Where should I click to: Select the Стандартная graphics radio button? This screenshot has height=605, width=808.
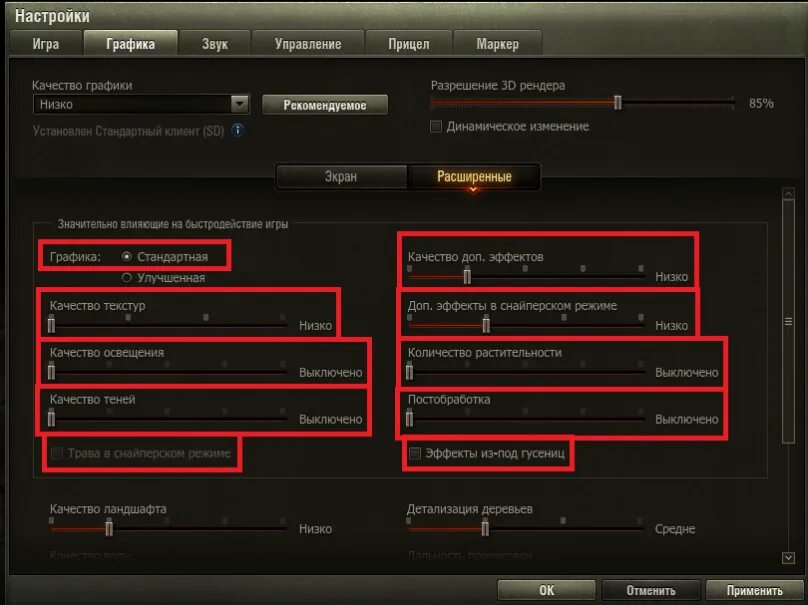tap(127, 257)
